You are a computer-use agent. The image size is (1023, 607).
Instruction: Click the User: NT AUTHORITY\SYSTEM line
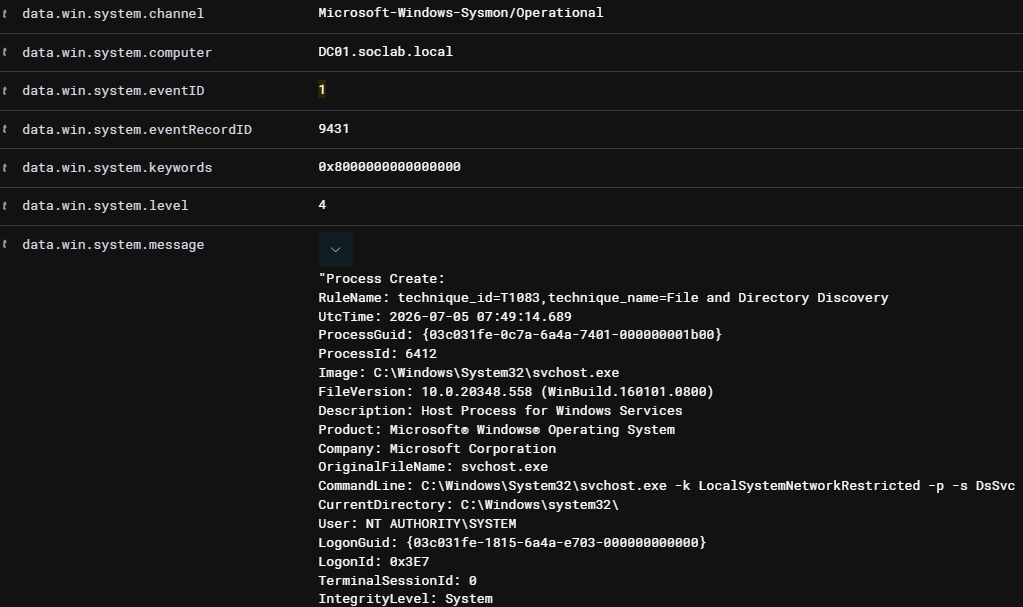(x=418, y=523)
